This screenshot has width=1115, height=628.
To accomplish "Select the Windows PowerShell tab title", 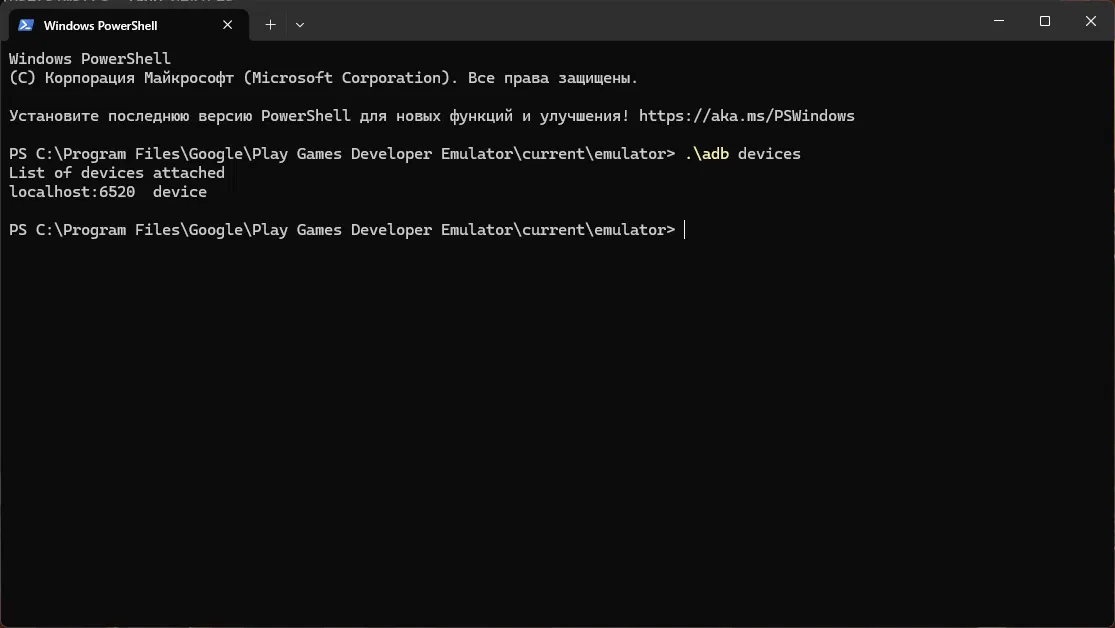I will pos(100,25).
